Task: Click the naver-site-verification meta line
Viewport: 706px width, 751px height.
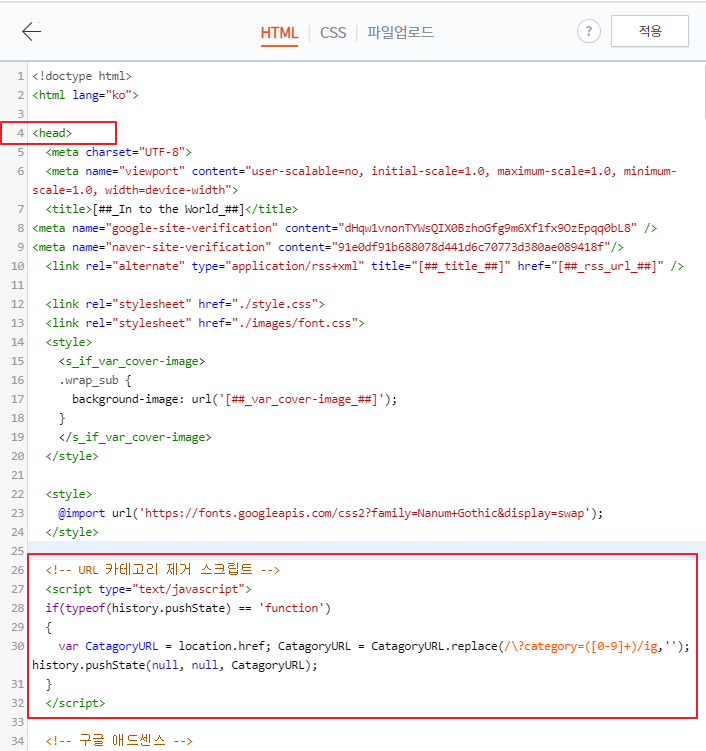Action: coord(328,247)
